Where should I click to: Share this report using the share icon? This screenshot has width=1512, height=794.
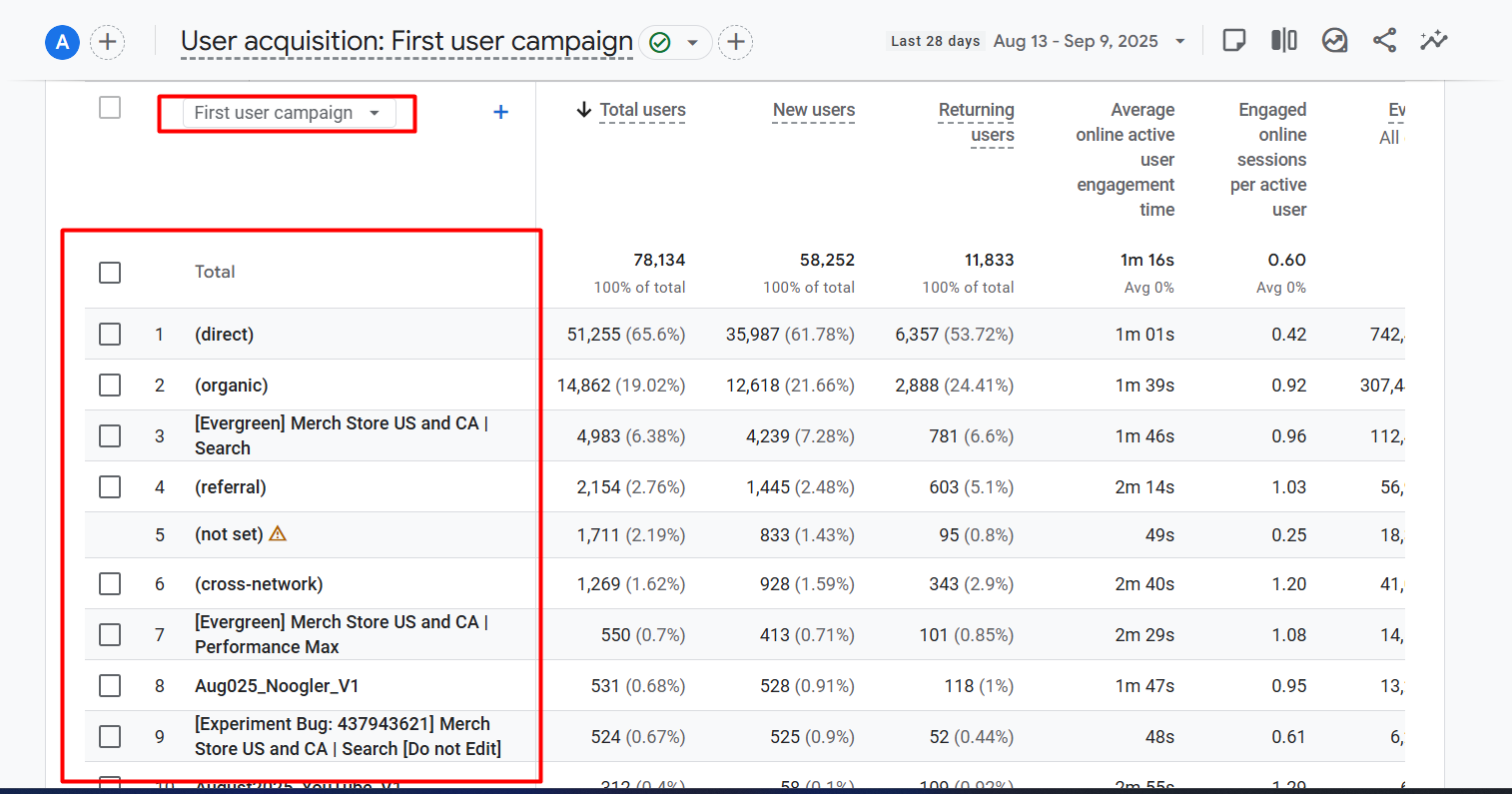click(1384, 41)
